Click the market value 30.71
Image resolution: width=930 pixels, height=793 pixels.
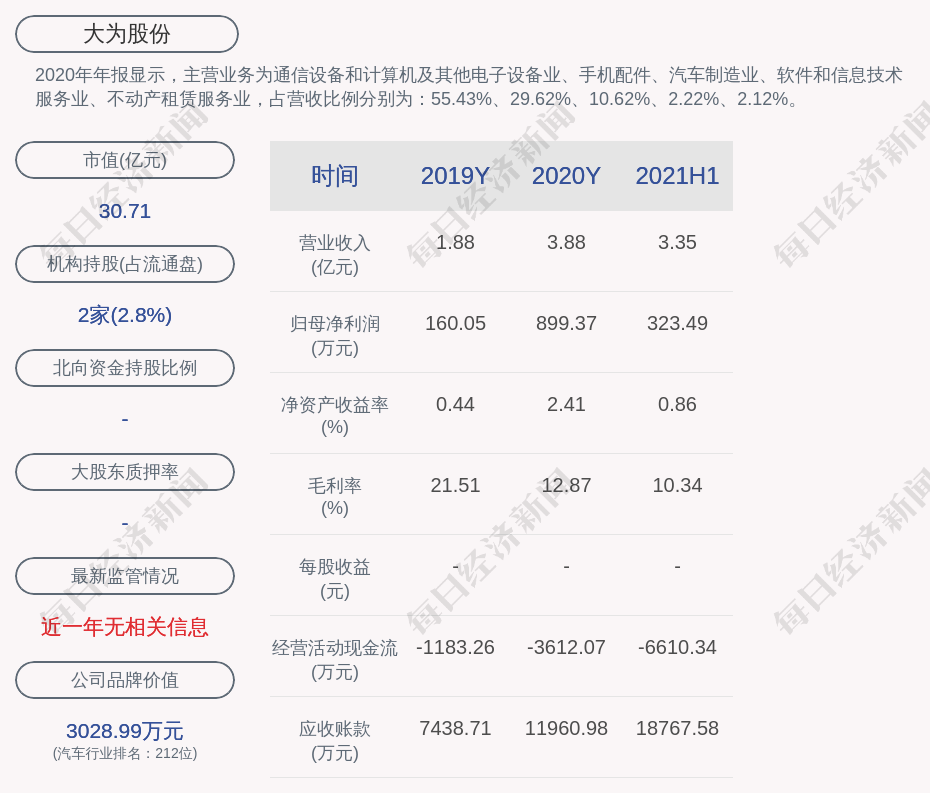point(125,211)
